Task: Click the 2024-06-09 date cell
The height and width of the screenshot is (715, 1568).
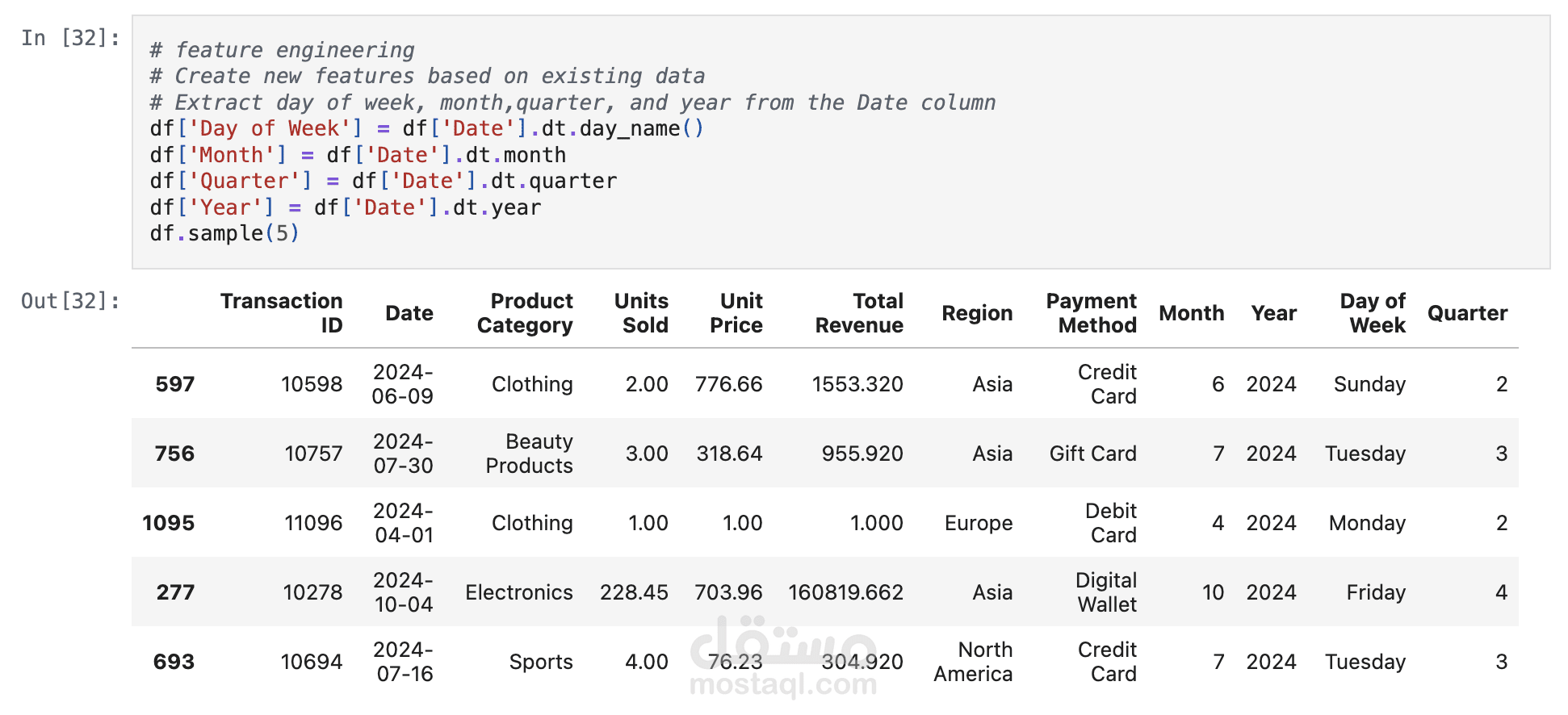Action: (403, 384)
